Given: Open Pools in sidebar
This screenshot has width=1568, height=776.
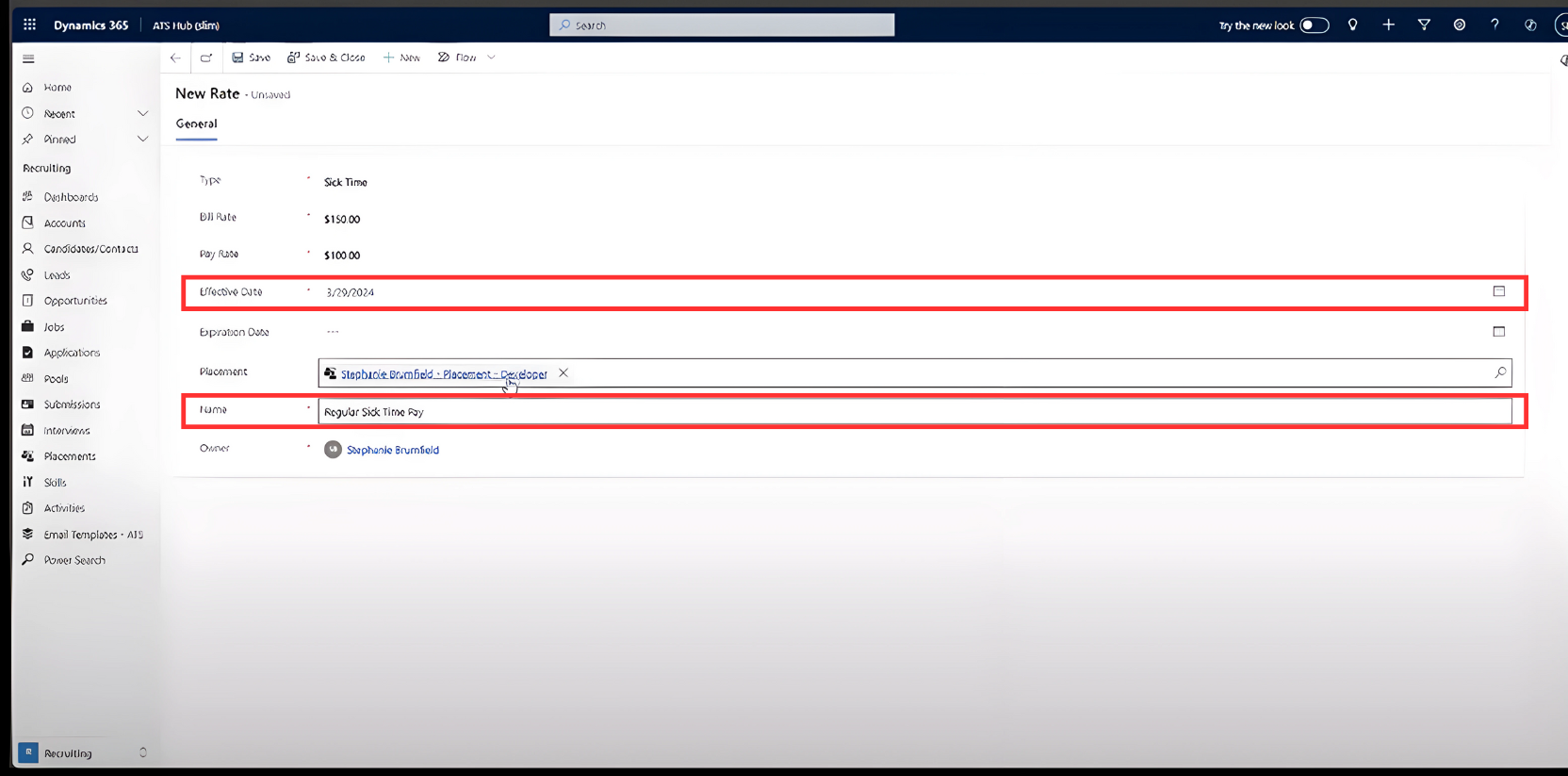Looking at the screenshot, I should 56,379.
